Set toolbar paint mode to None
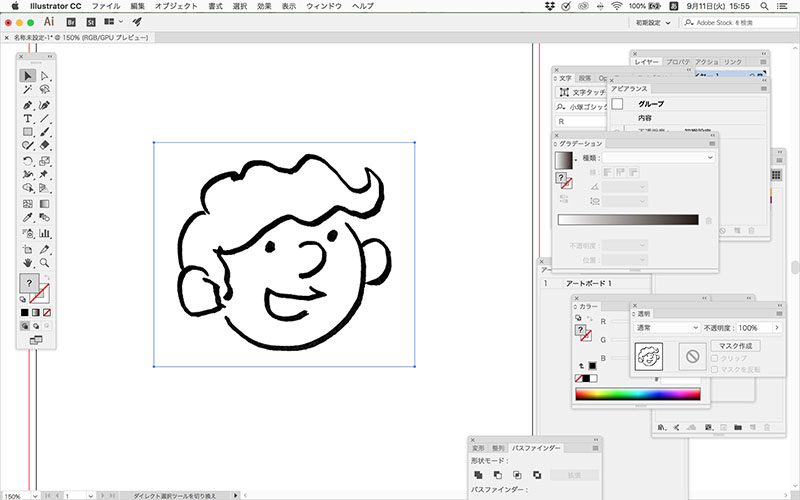This screenshot has width=800, height=500. tap(47, 312)
